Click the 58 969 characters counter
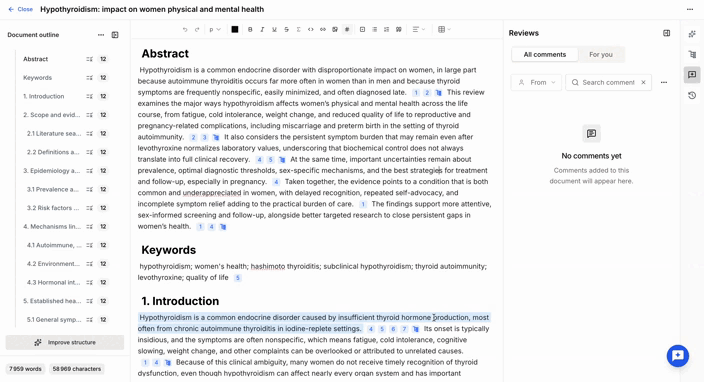The width and height of the screenshot is (704, 382). [77, 369]
